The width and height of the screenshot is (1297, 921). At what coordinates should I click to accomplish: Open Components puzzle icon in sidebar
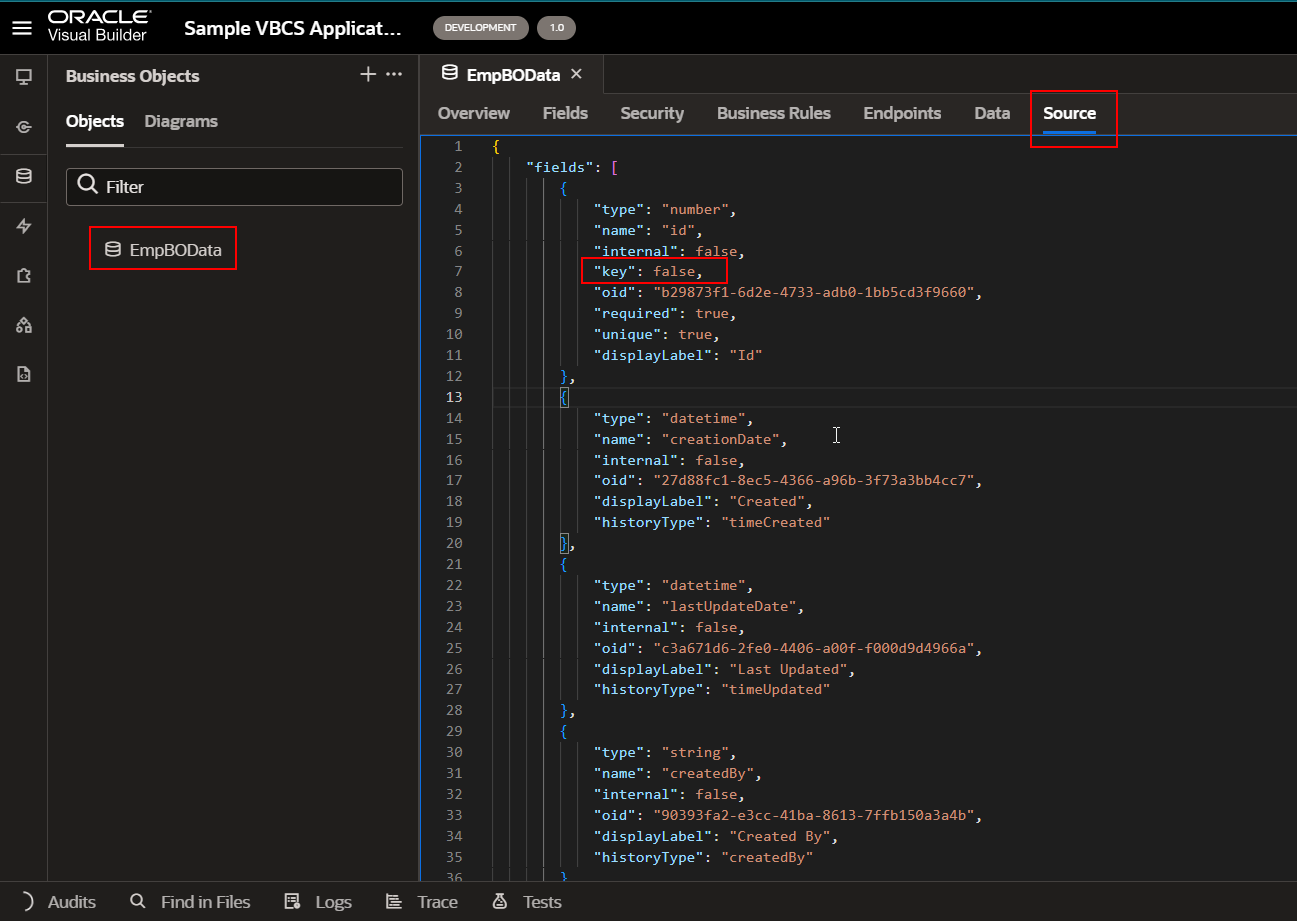coord(24,276)
